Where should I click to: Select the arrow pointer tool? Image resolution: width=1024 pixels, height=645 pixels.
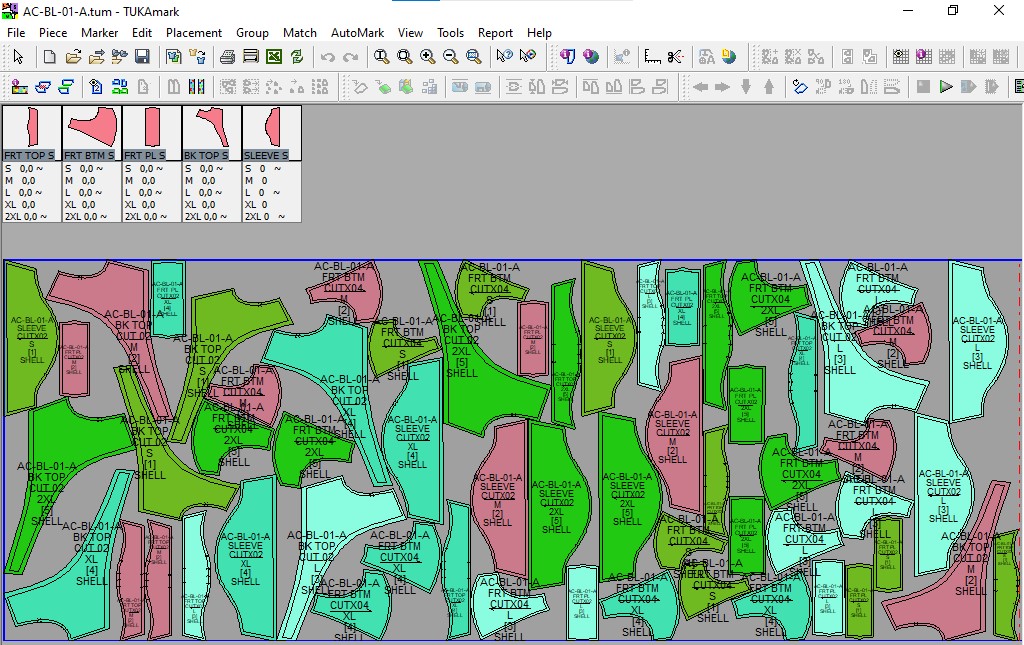click(18, 57)
